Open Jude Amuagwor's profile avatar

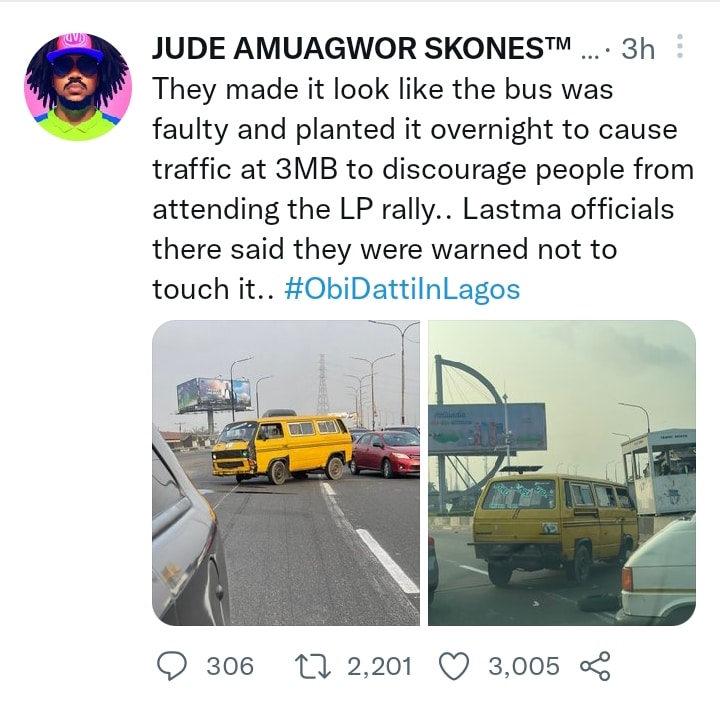(x=78, y=87)
